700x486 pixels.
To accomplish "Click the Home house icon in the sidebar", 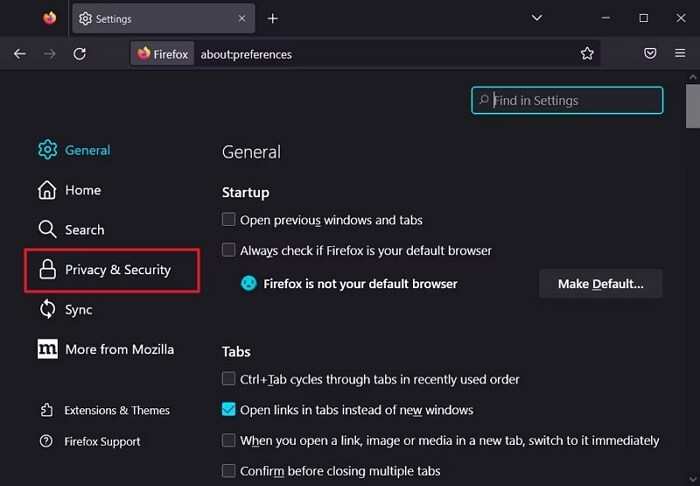I will tap(47, 190).
